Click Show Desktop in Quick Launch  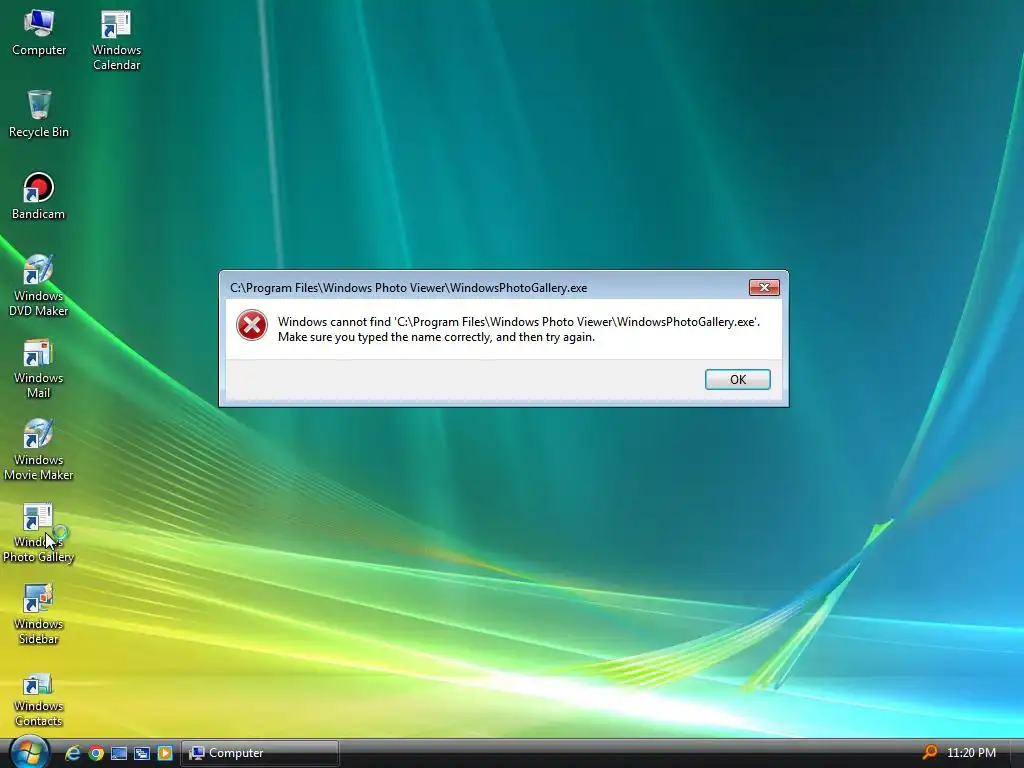coord(119,753)
